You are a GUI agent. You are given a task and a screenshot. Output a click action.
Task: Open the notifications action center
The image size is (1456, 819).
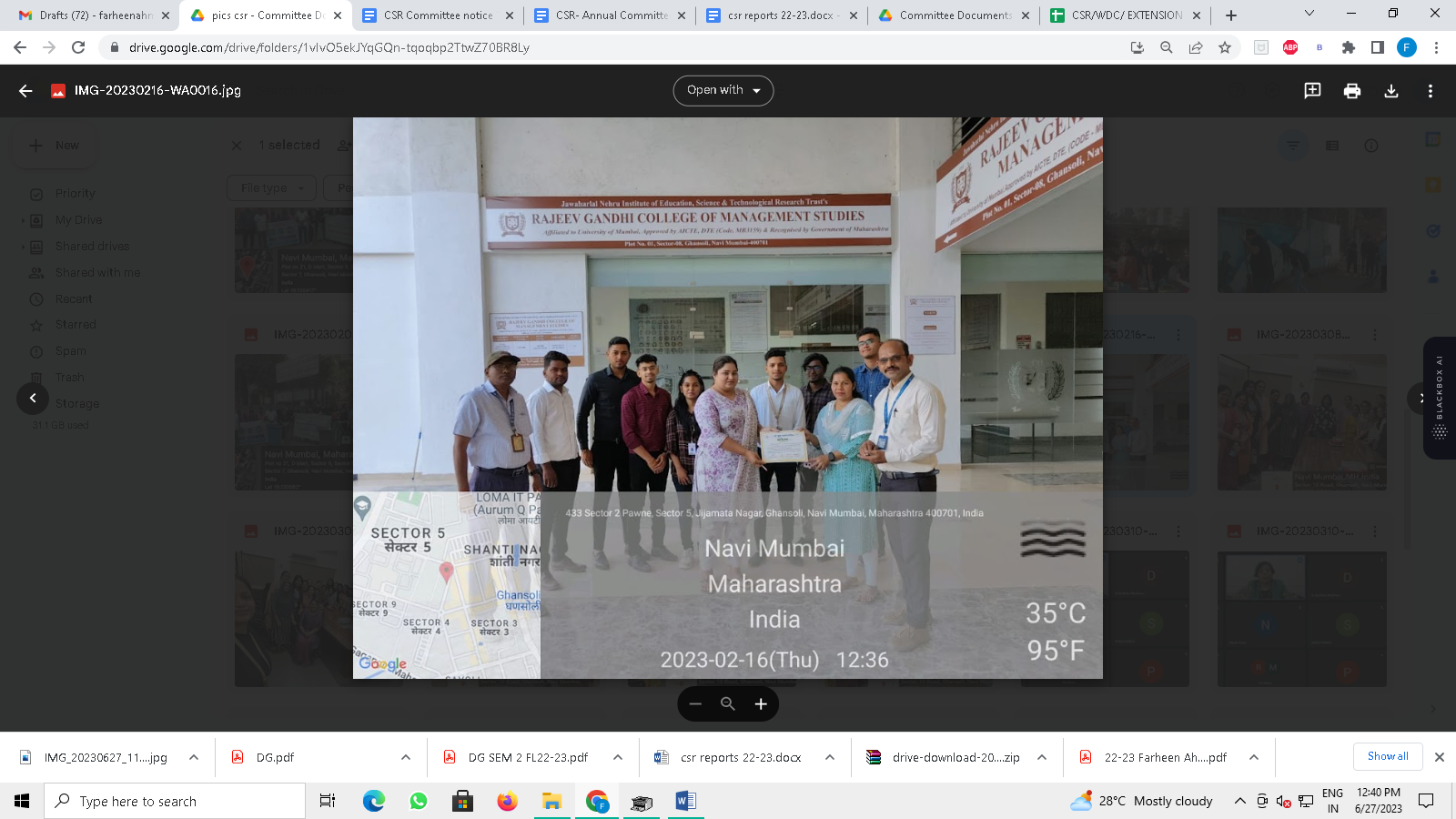click(x=1426, y=801)
